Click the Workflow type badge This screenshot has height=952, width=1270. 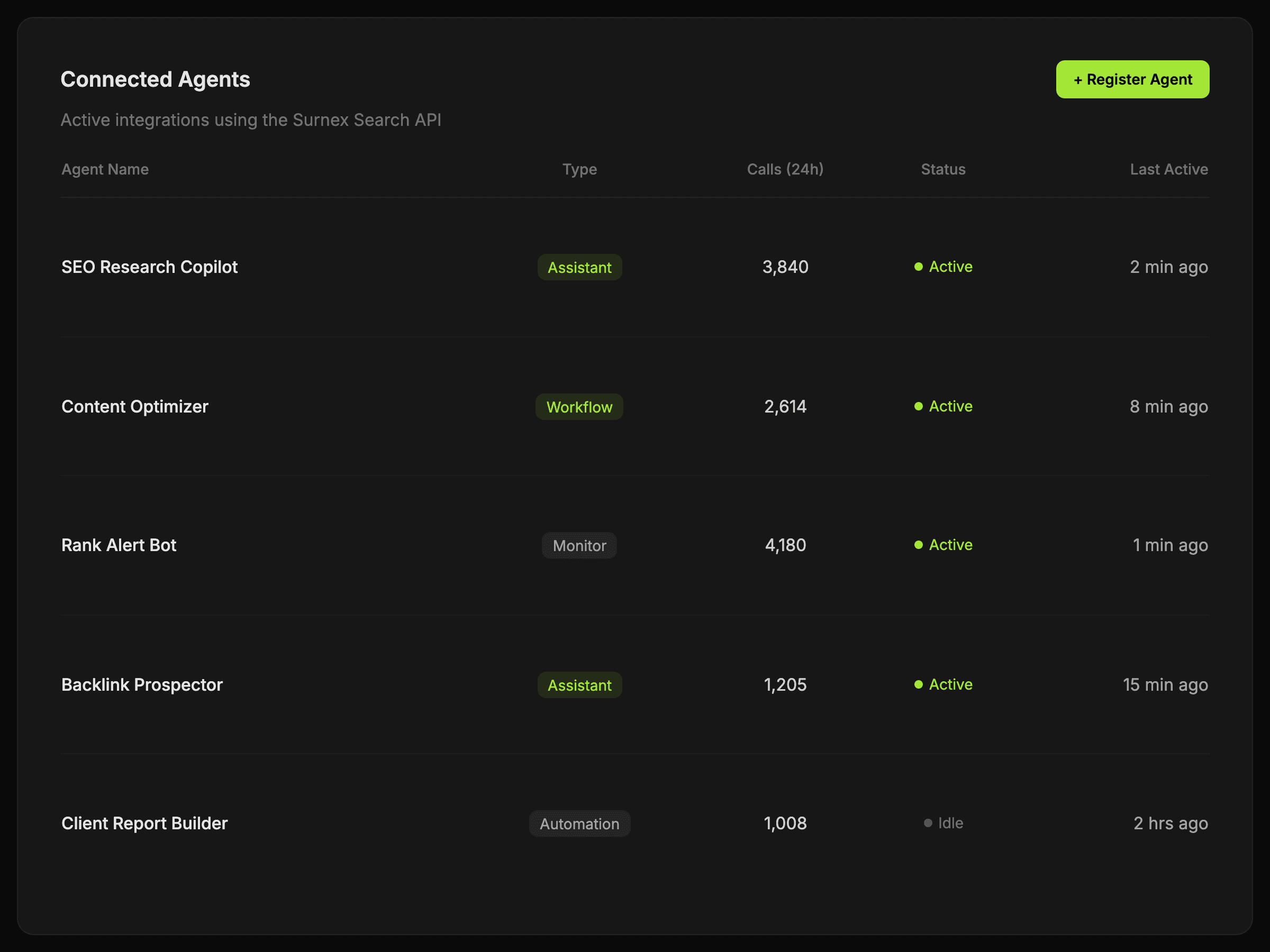pos(579,407)
